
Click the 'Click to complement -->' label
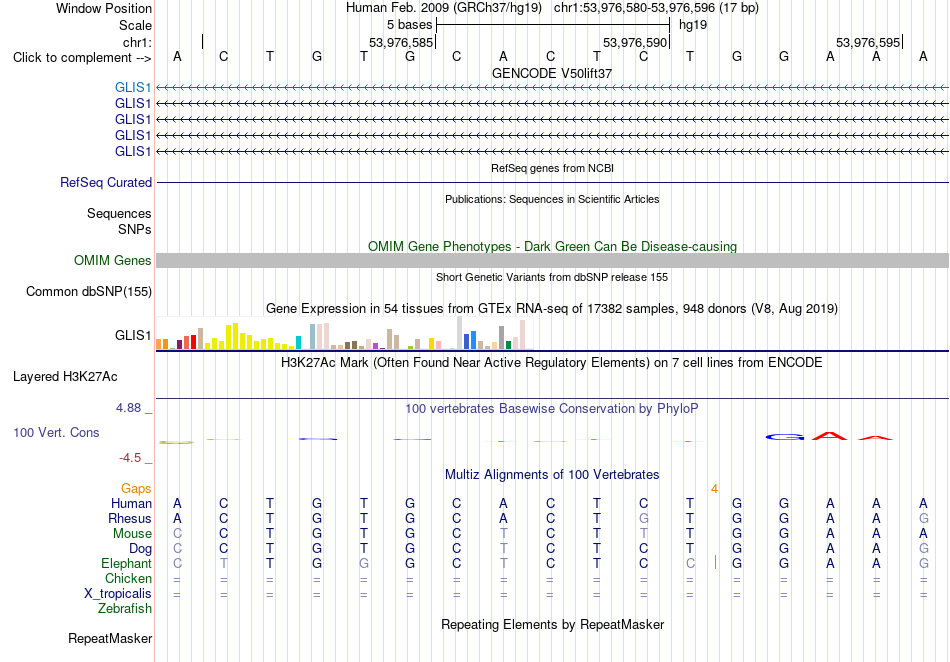coord(82,58)
